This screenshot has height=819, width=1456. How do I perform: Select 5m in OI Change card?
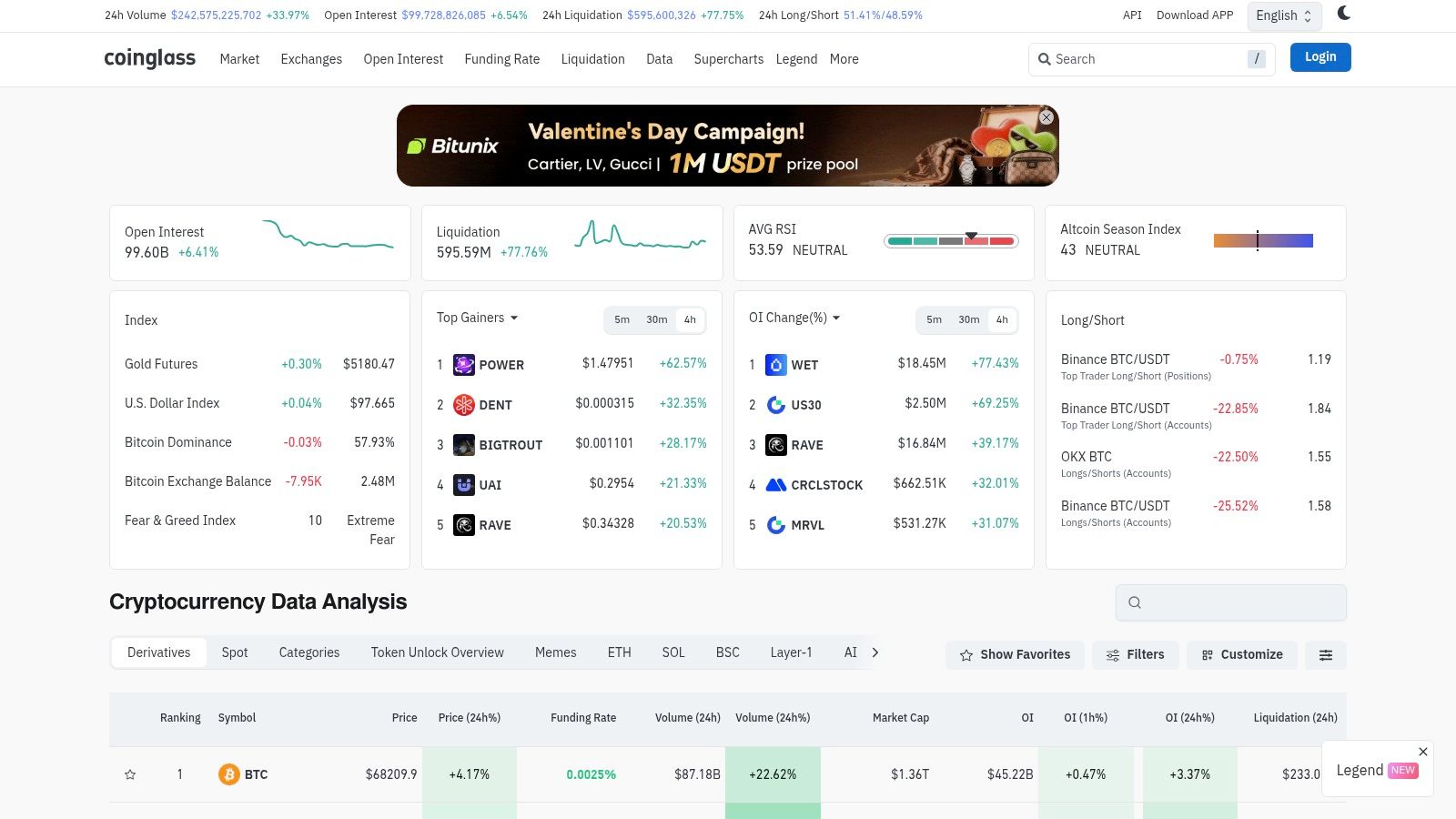pyautogui.click(x=935, y=319)
